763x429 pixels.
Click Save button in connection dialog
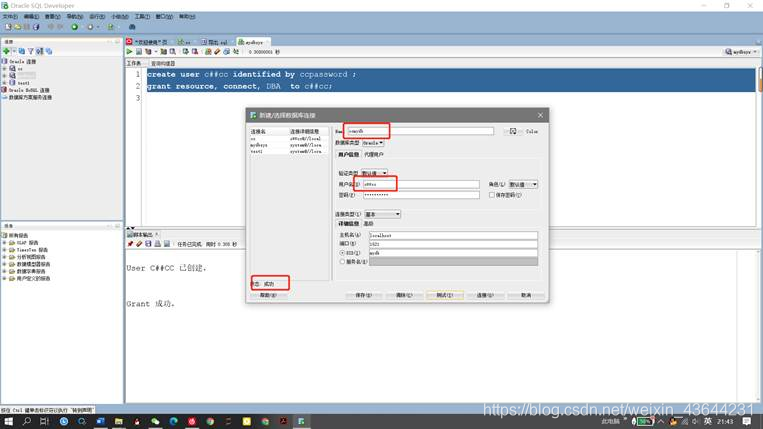[363, 295]
